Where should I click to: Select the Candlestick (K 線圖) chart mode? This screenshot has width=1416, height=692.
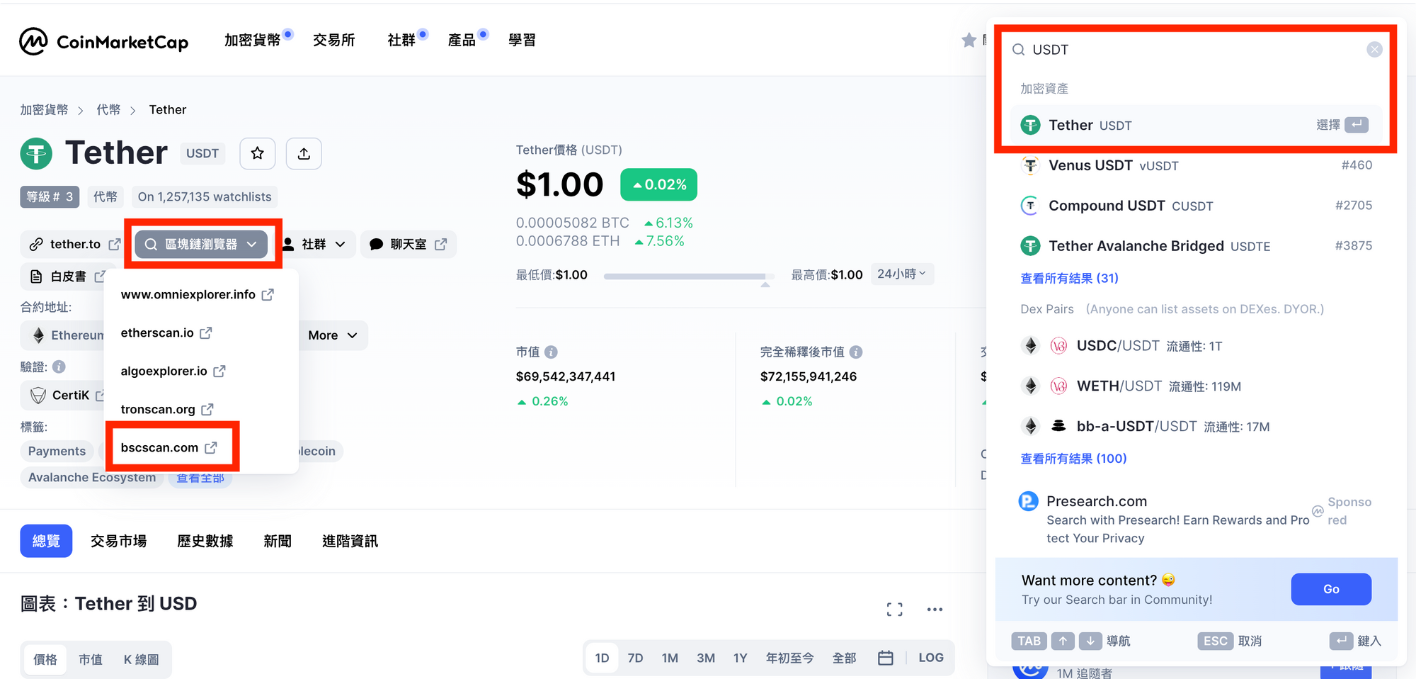tap(141, 660)
